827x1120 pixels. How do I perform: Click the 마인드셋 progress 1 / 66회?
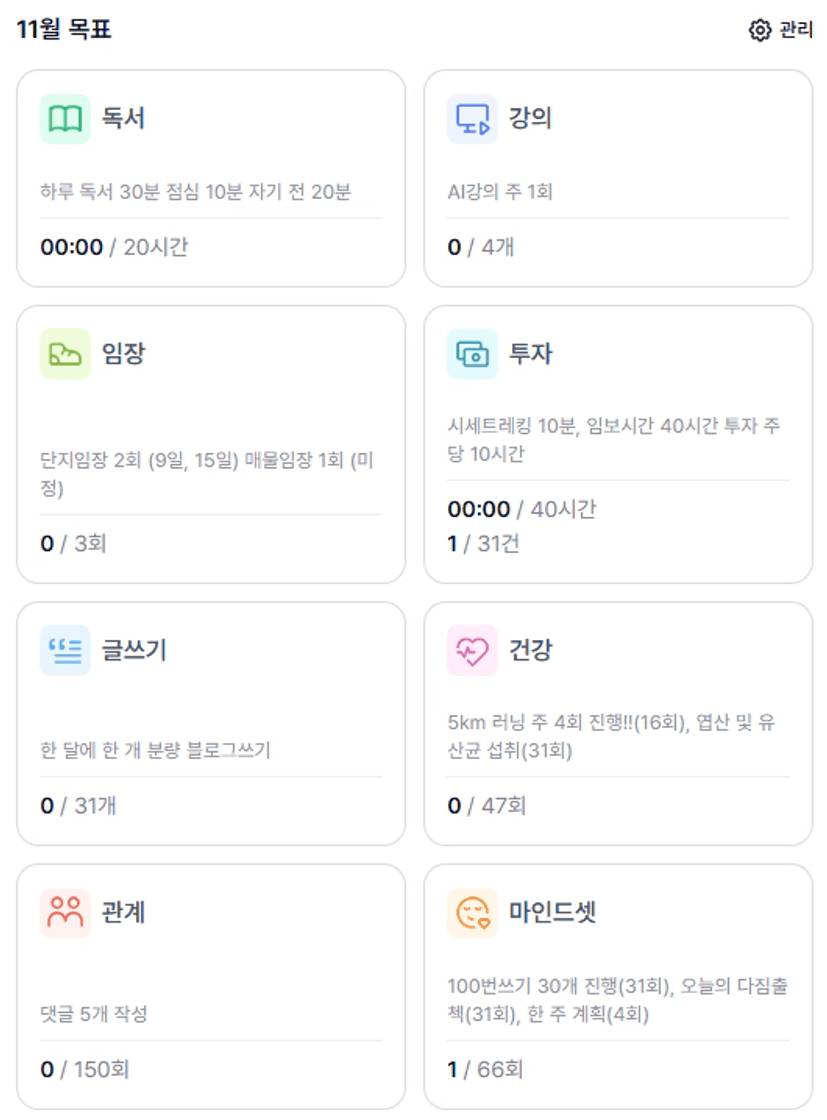[x=485, y=1069]
